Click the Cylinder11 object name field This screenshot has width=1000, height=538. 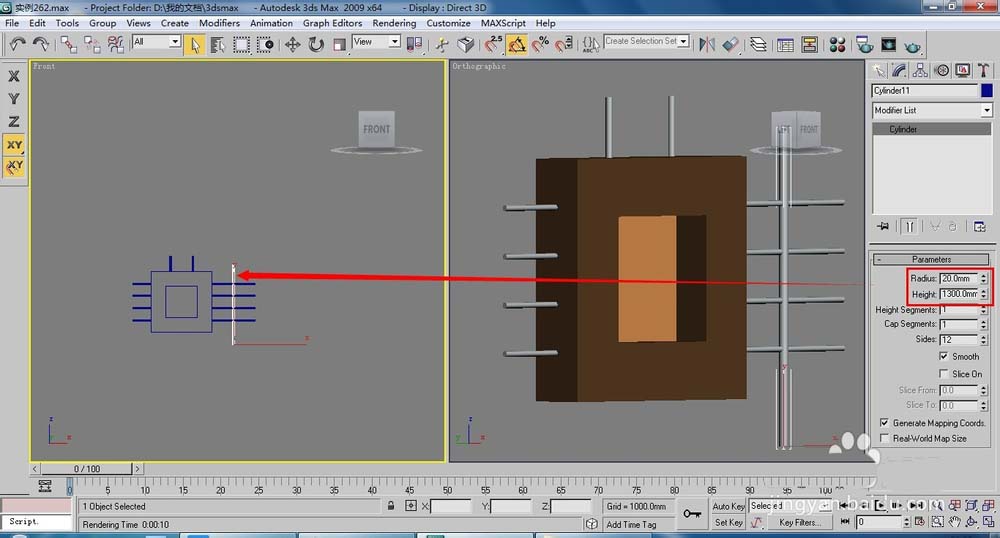(925, 91)
